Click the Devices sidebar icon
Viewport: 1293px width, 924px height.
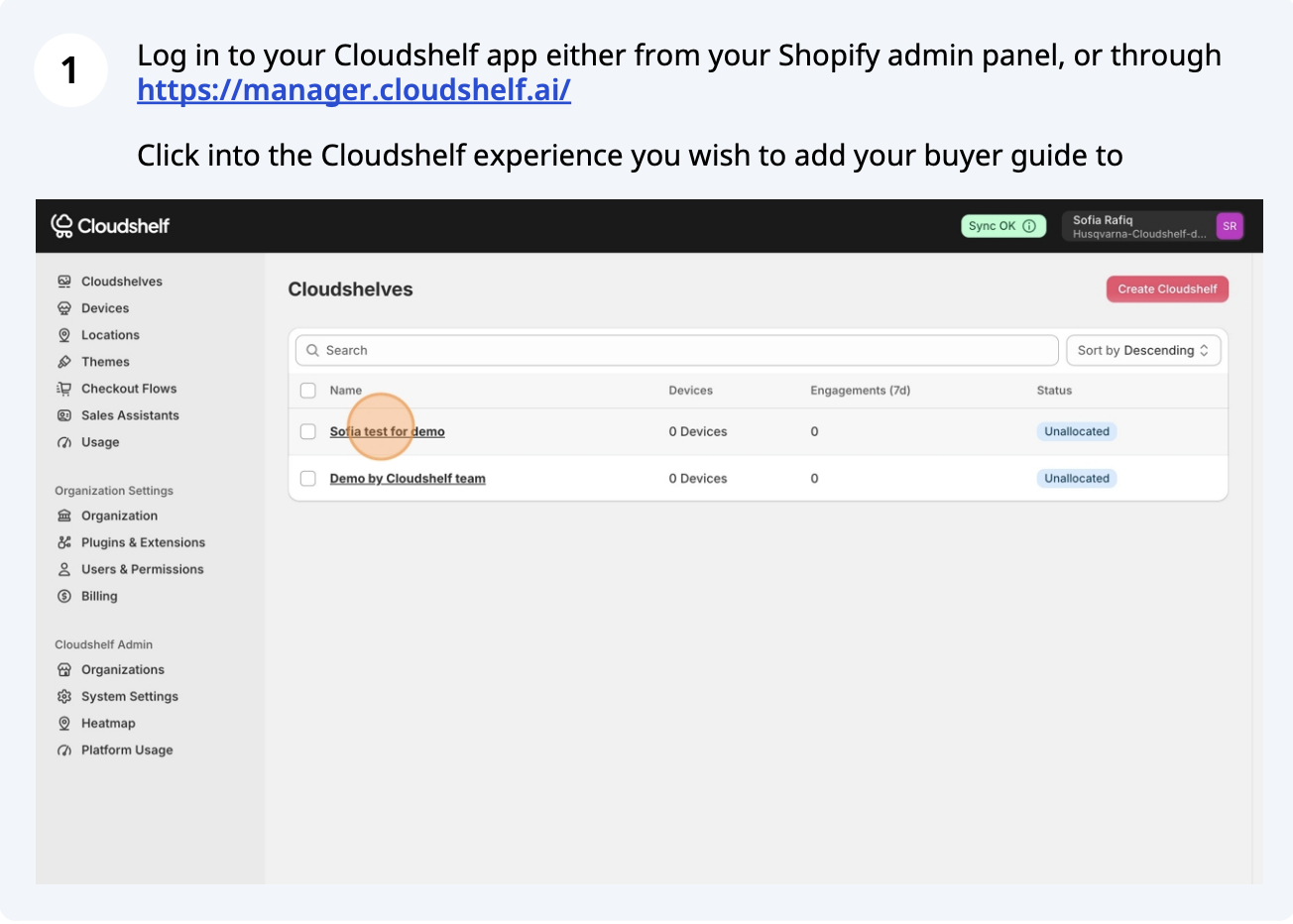[64, 308]
